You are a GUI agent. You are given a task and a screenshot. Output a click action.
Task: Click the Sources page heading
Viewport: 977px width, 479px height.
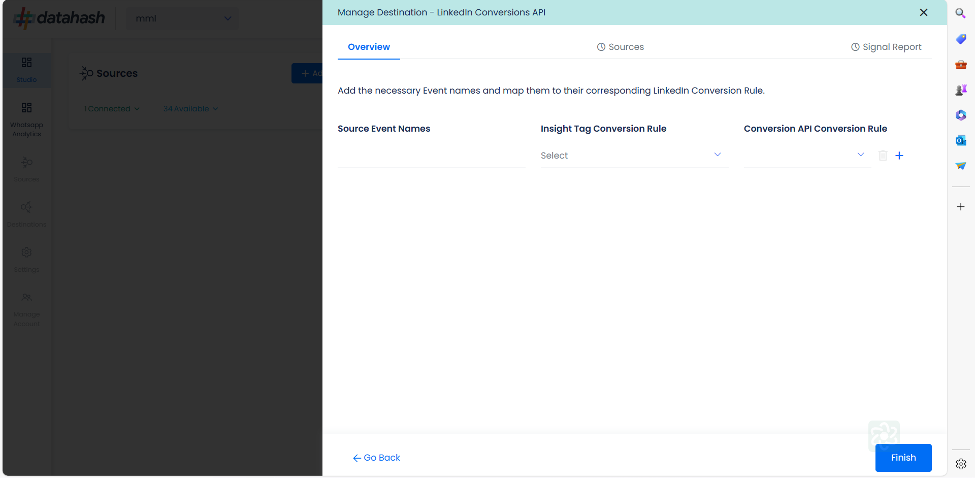click(117, 74)
